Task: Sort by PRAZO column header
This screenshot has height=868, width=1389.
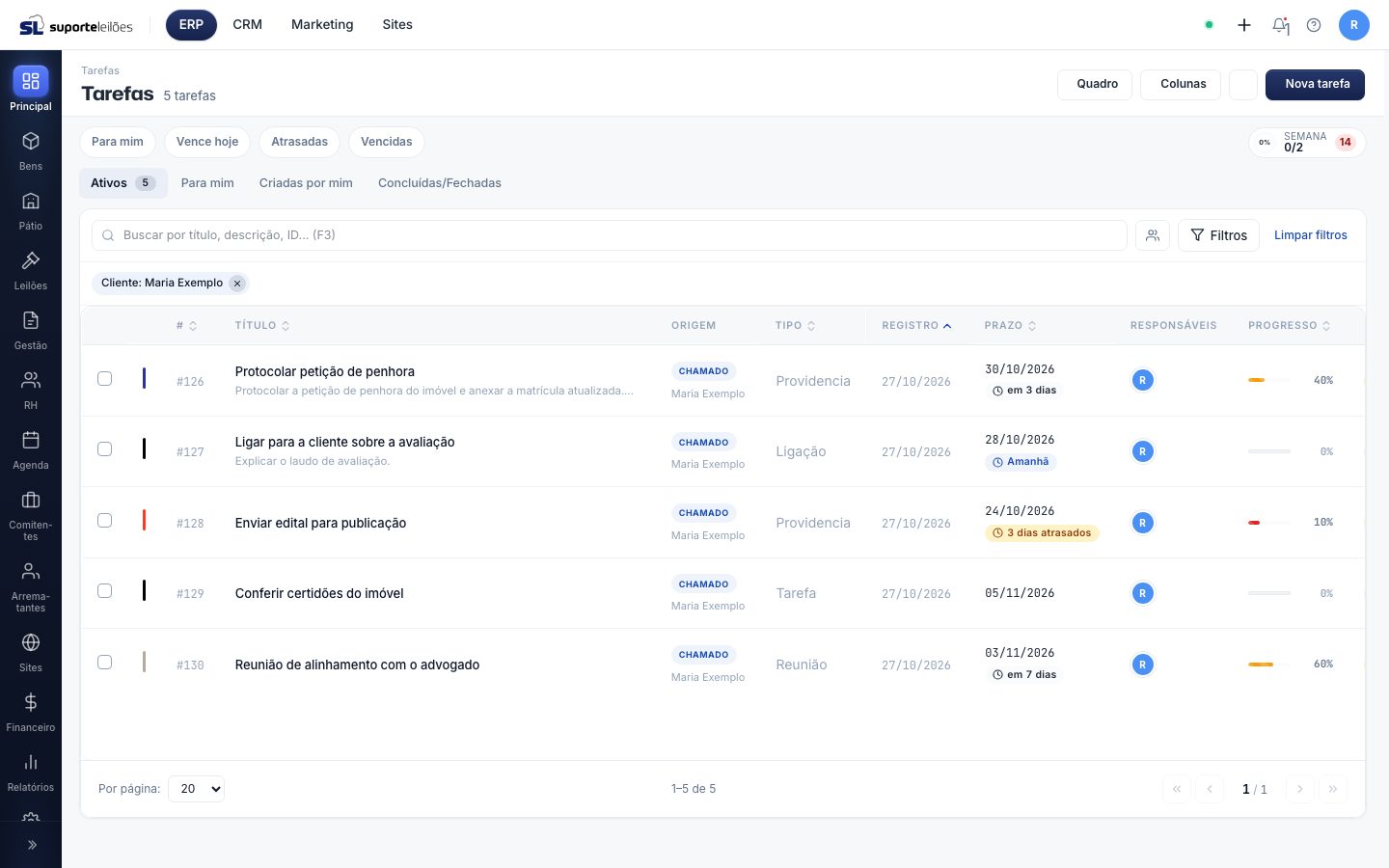Action: [x=1011, y=326]
